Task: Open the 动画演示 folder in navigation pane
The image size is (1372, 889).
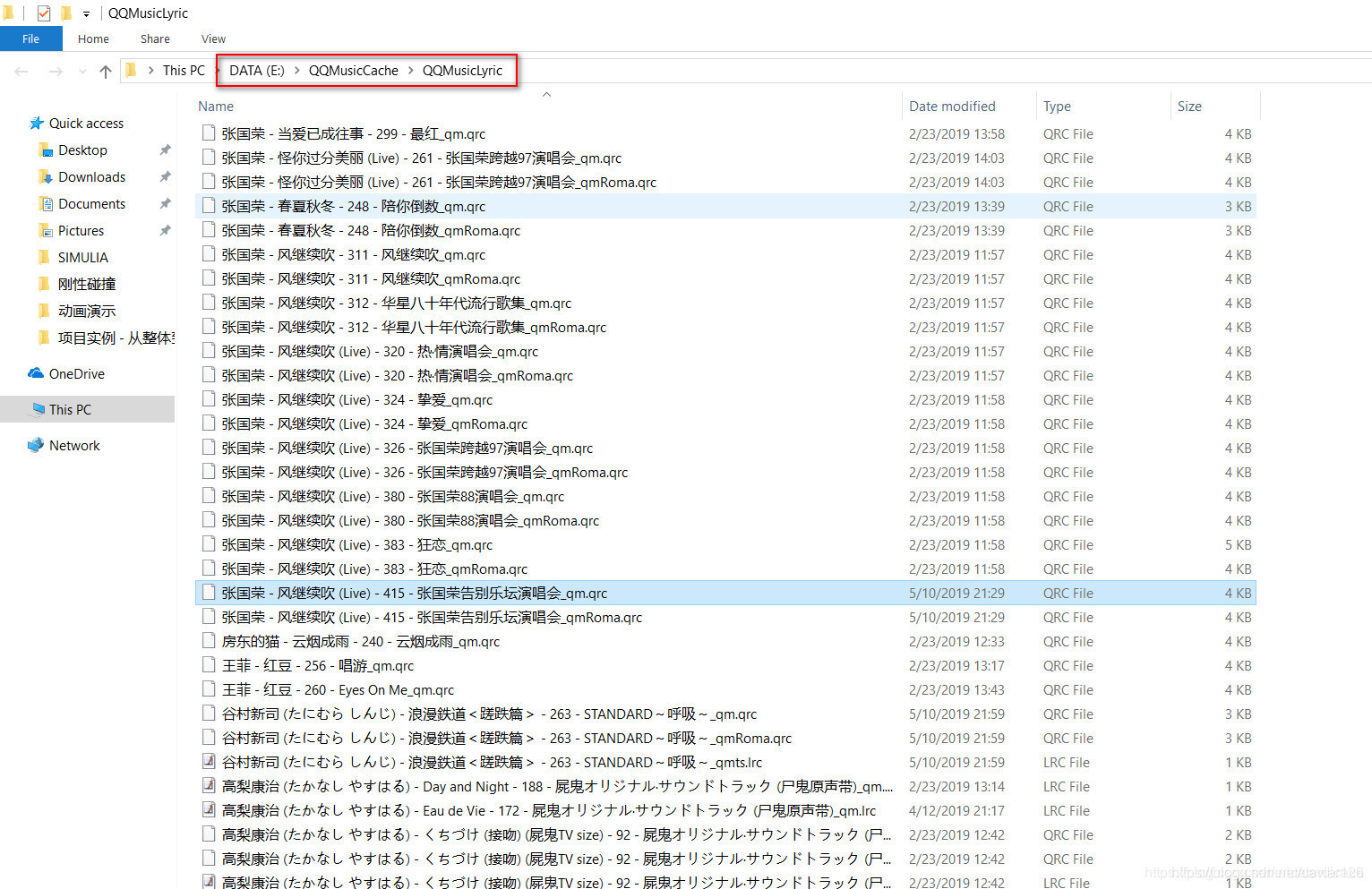Action: point(87,311)
